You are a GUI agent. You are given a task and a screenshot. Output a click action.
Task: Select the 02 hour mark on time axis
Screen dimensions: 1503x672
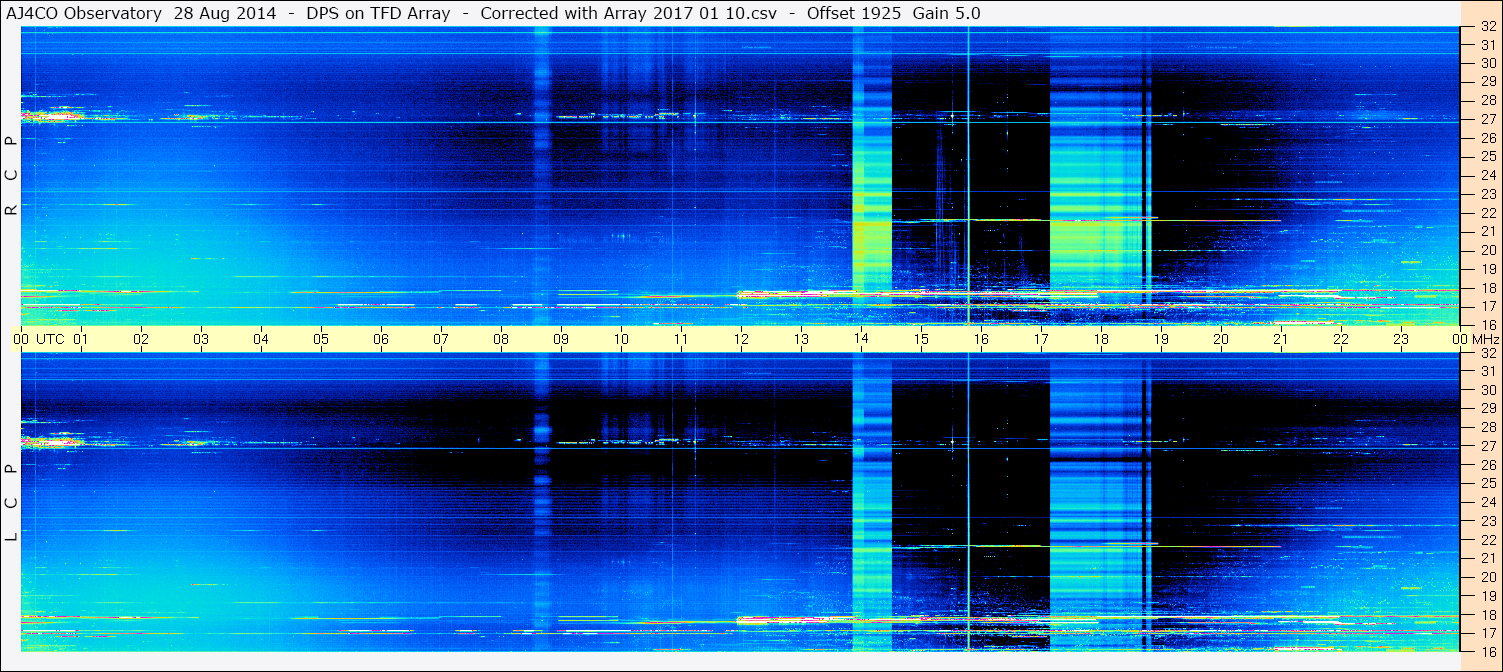[141, 339]
